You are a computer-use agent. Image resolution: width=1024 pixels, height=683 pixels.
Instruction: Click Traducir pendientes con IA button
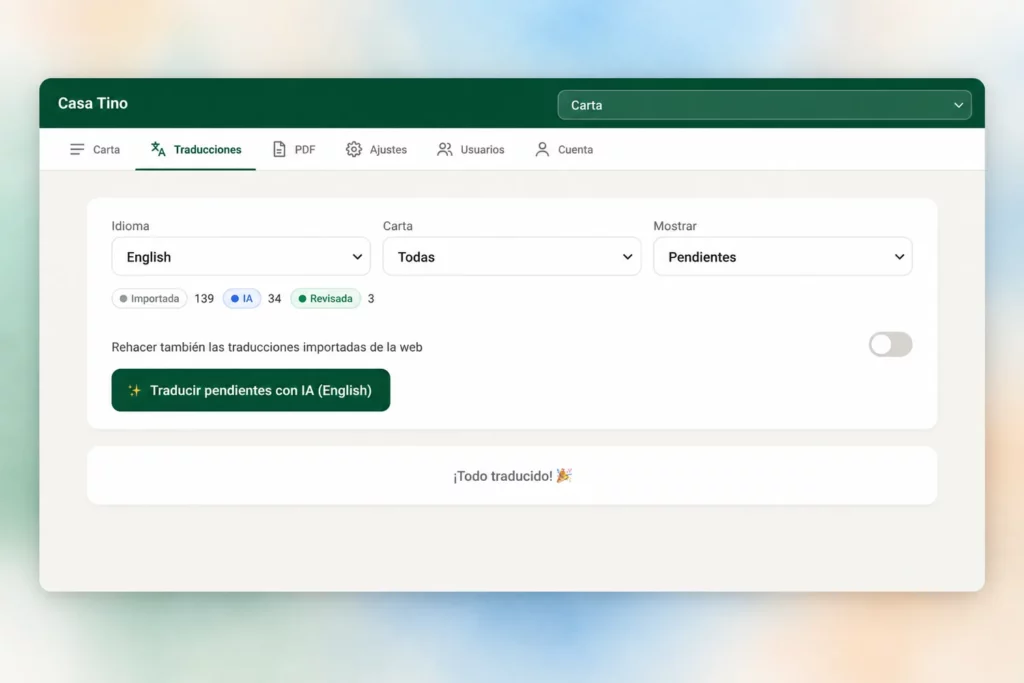tap(251, 390)
